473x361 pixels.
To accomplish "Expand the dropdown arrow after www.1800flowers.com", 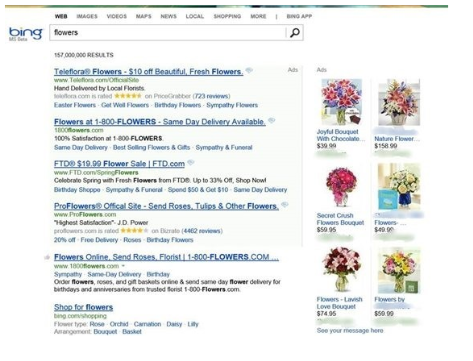I will [x=123, y=266].
